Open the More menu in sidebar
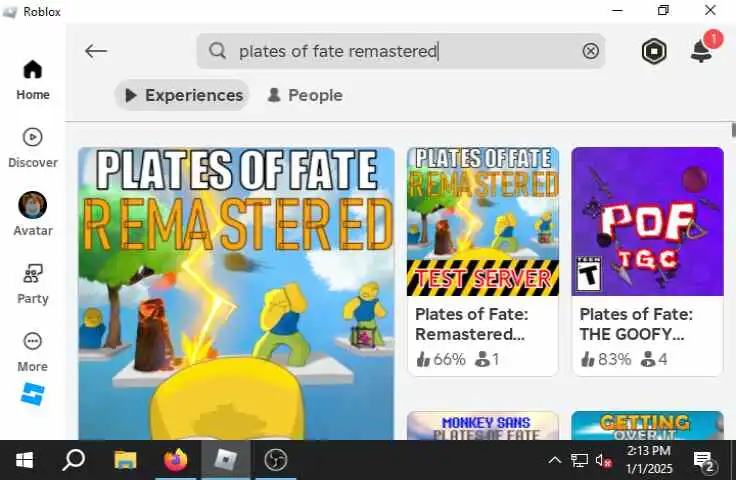This screenshot has width=736, height=480. [x=32, y=352]
